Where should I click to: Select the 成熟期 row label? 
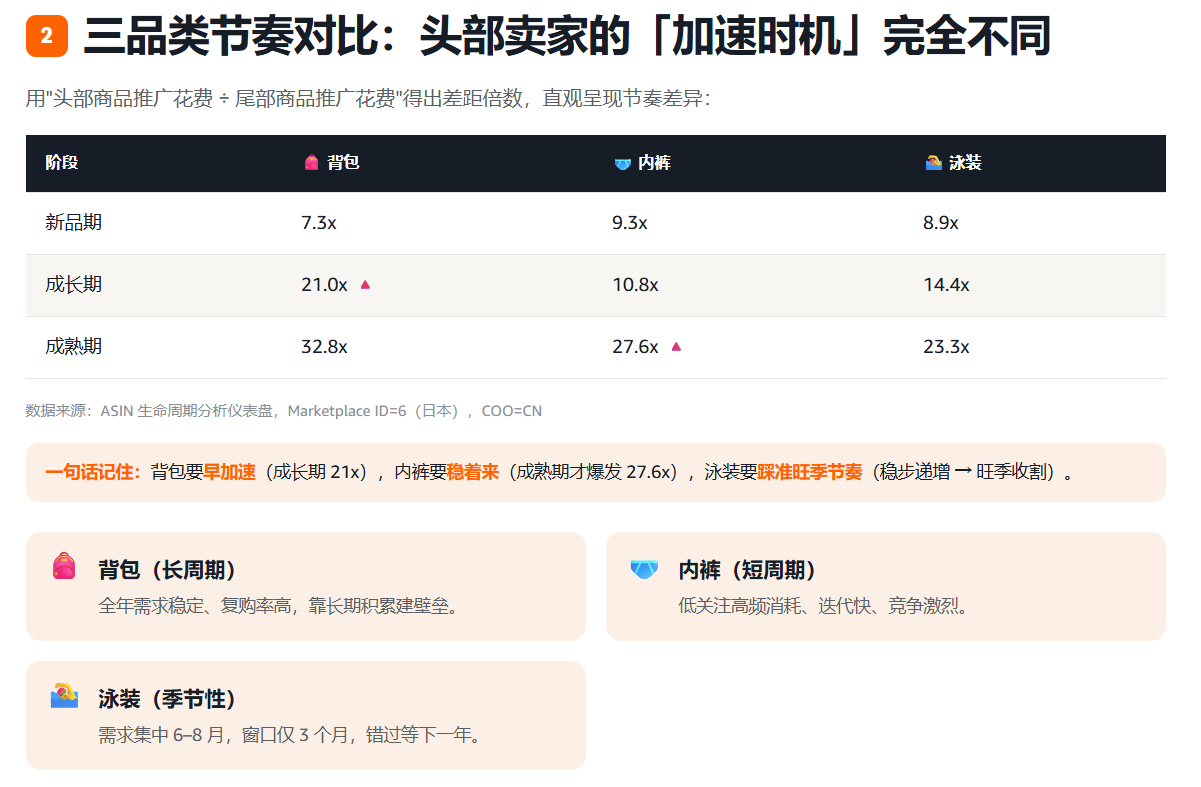click(x=73, y=347)
